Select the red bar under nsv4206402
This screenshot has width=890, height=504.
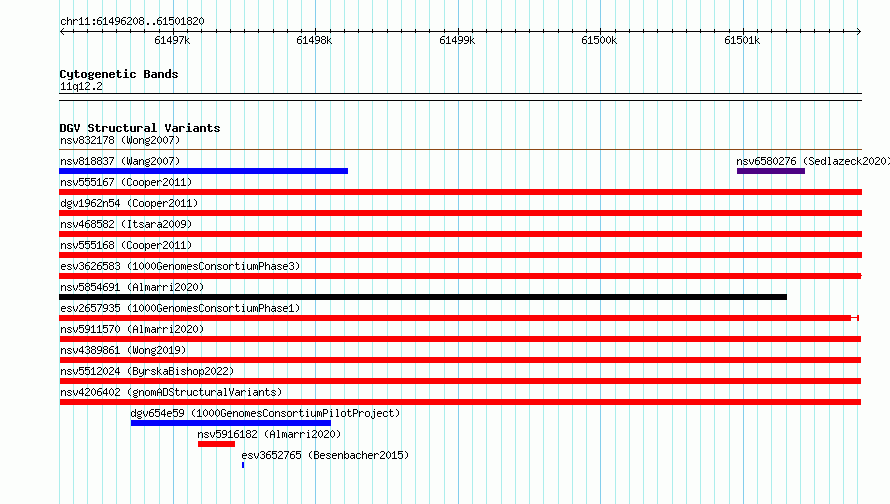coord(460,402)
